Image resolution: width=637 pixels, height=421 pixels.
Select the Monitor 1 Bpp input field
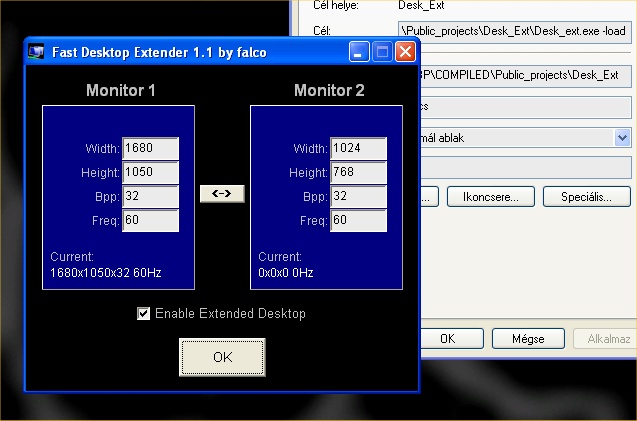151,196
